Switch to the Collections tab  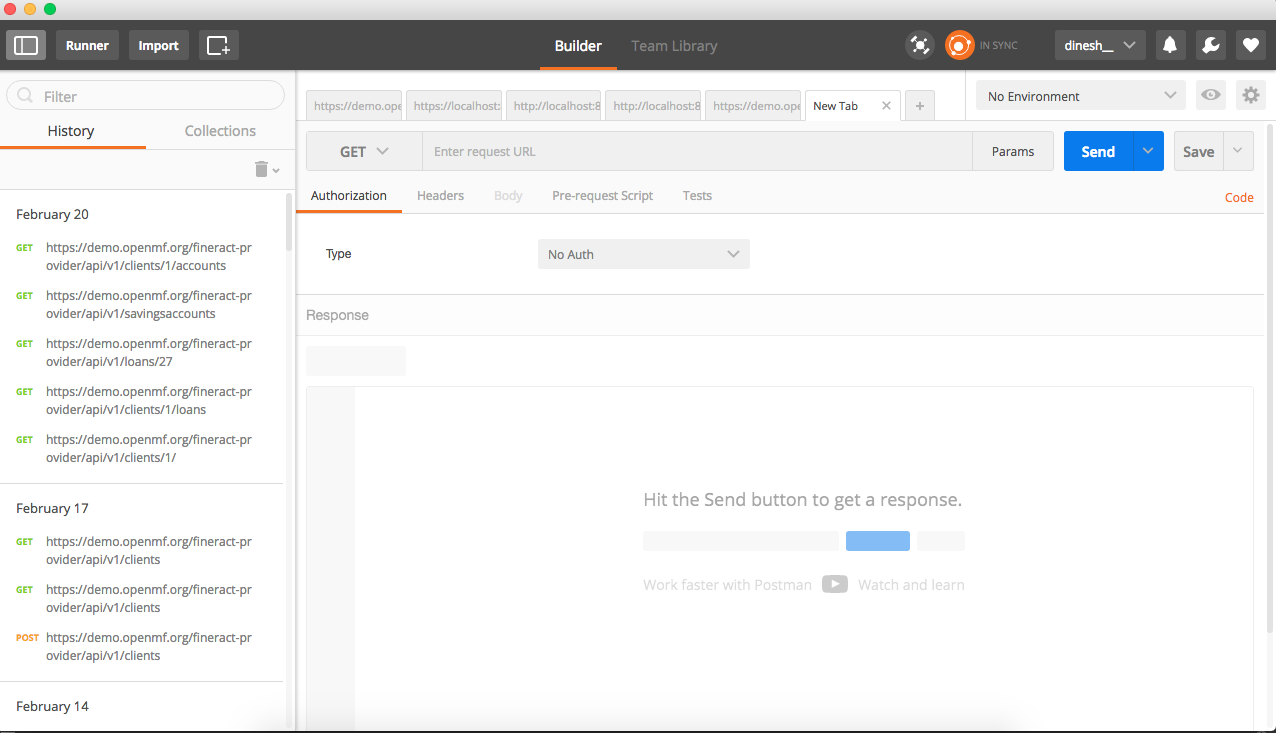(x=220, y=131)
